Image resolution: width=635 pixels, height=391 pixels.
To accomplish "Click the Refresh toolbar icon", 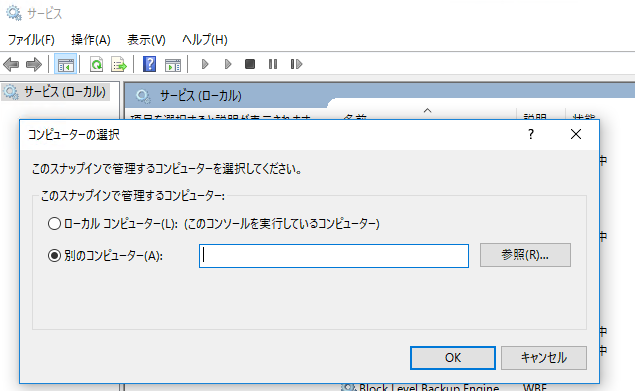I will [x=96, y=64].
